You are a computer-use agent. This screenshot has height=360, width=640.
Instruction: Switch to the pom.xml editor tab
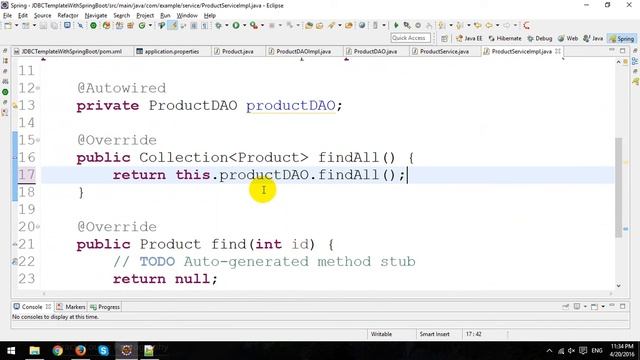[71, 51]
